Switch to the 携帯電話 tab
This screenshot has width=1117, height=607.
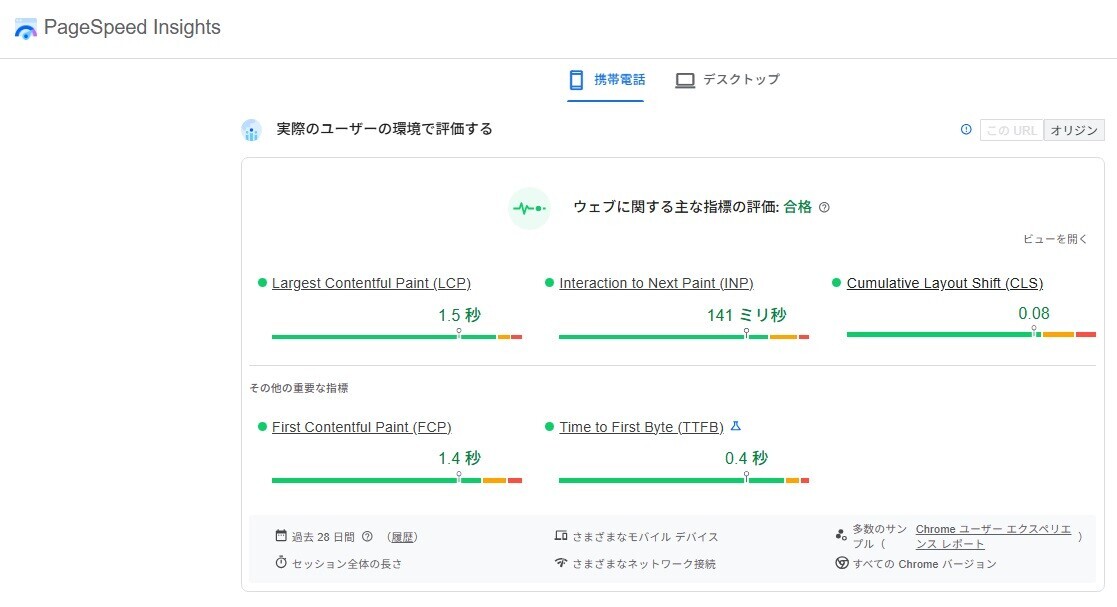606,81
